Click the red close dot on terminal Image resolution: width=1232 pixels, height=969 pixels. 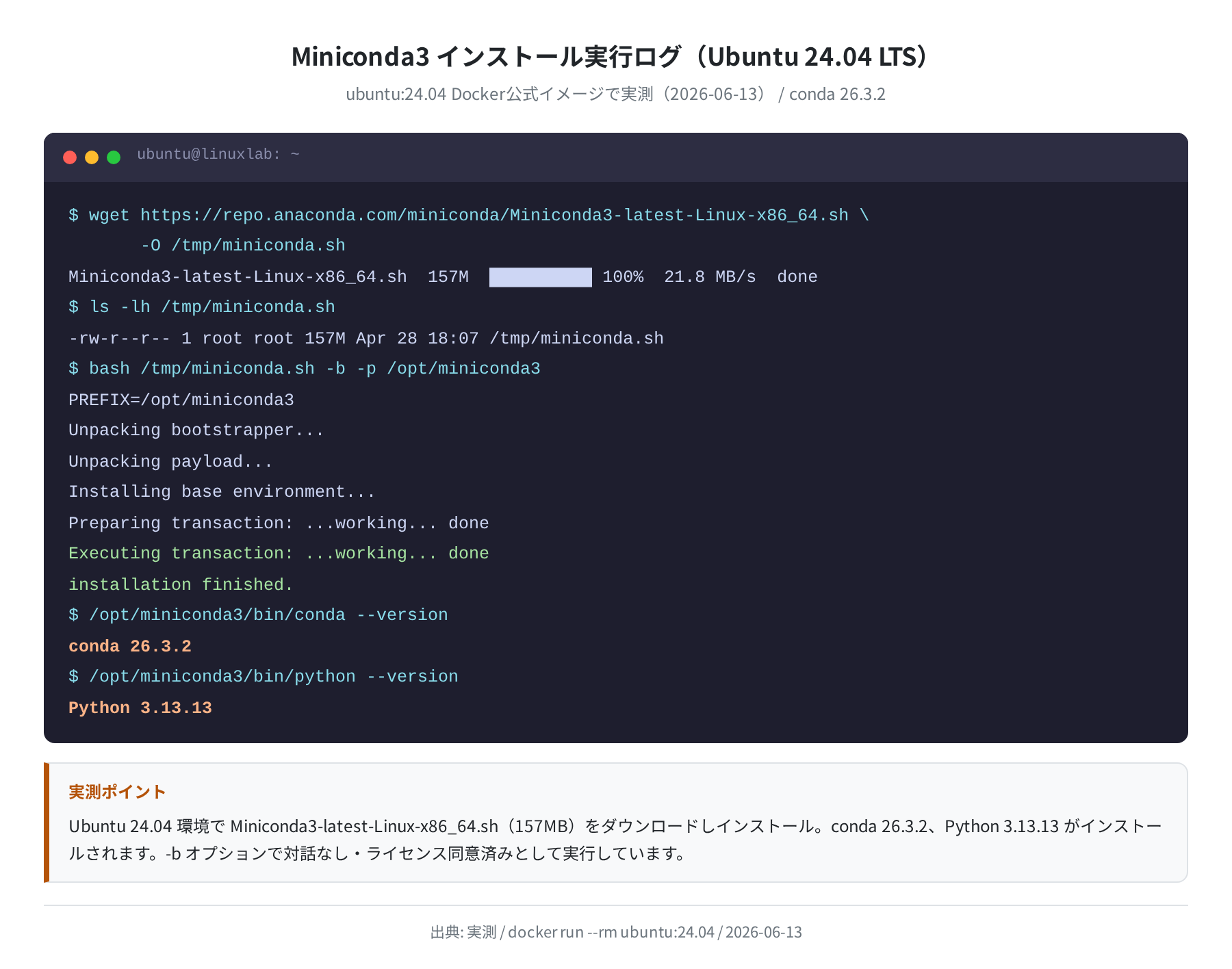click(x=70, y=157)
